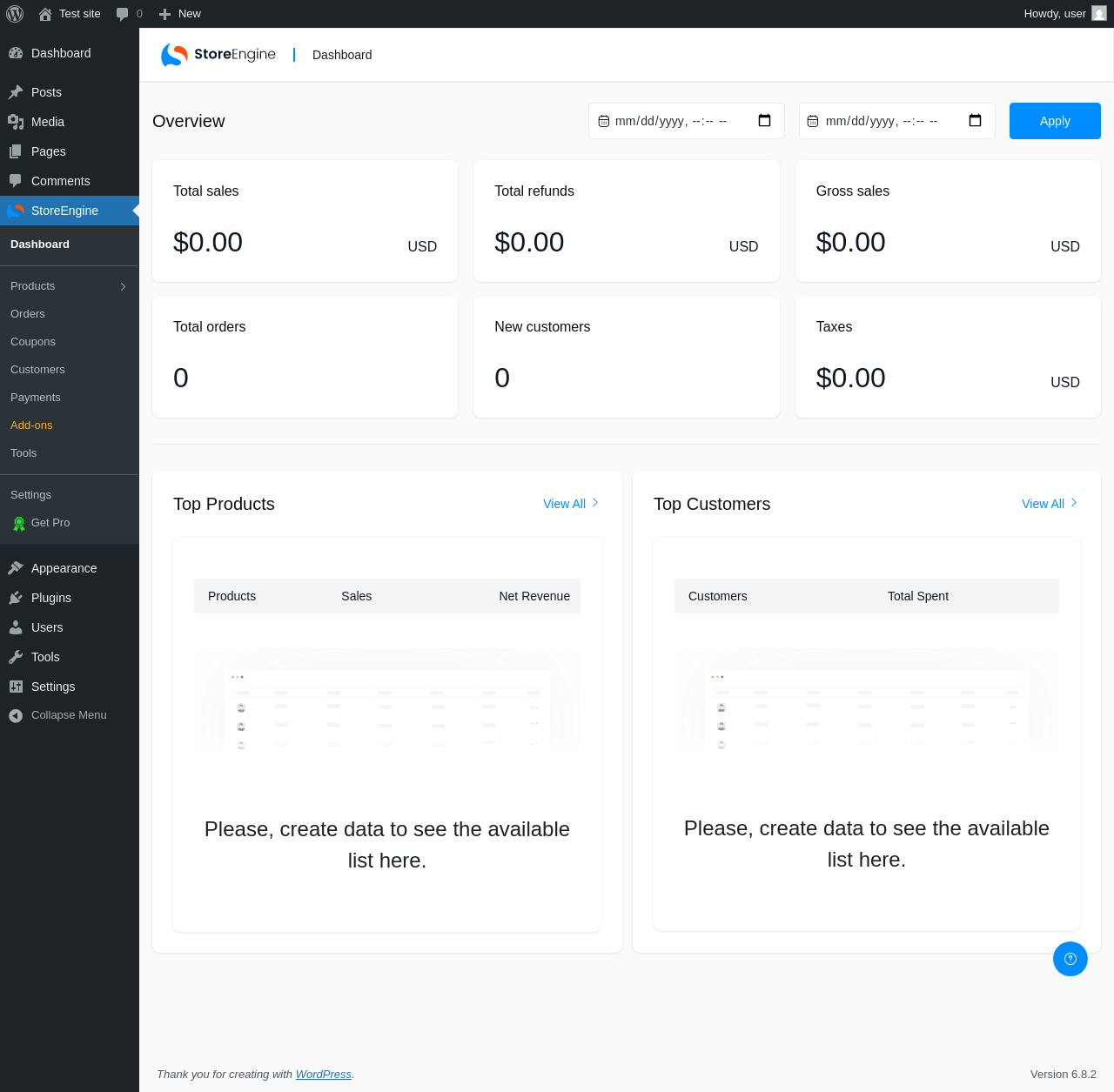1114x1092 pixels.
Task: Click the Appearance paintbrush icon
Action: click(16, 568)
